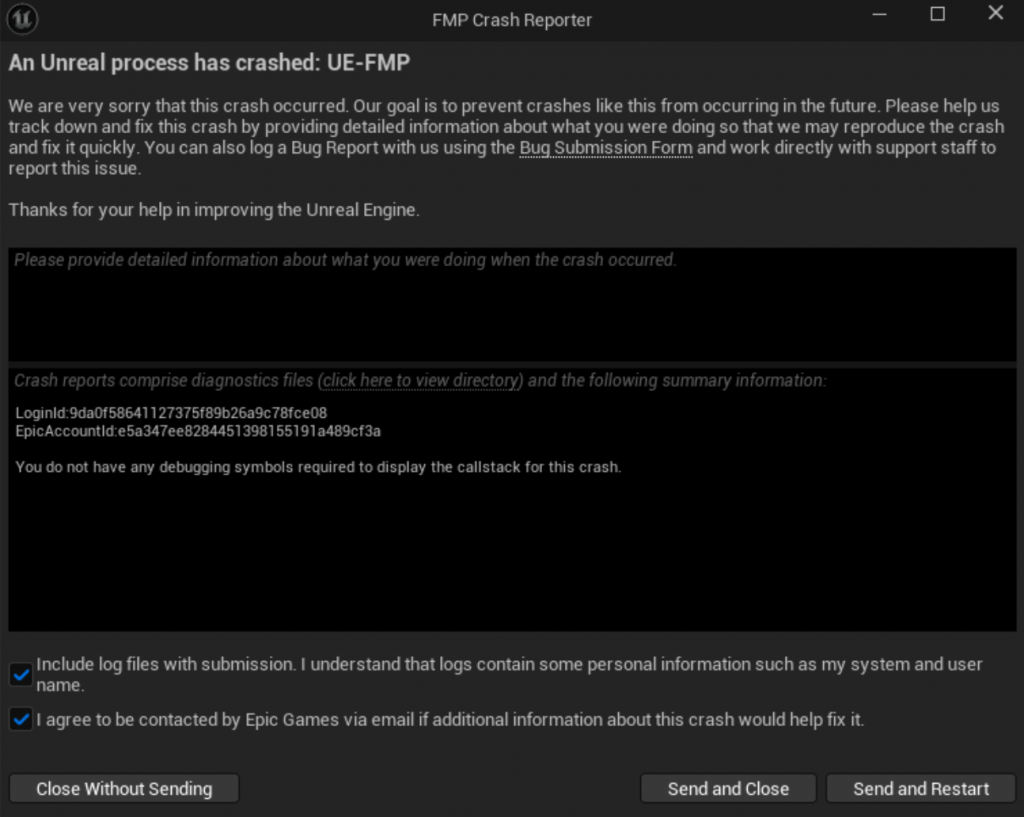Hit the Send and Restart button
1024x817 pixels.
[921, 789]
